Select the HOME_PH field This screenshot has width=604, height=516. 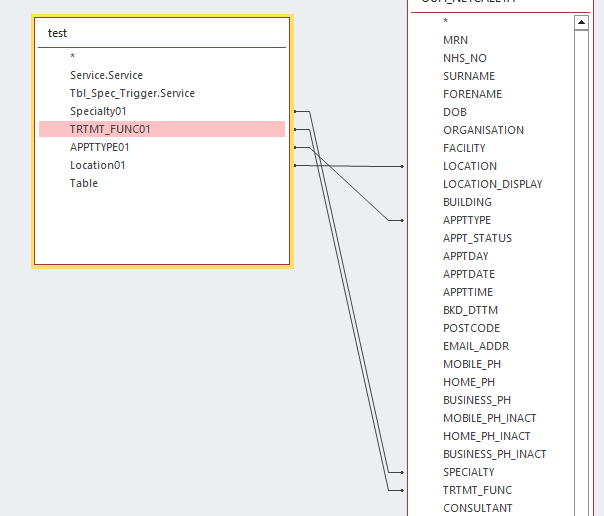(469, 382)
